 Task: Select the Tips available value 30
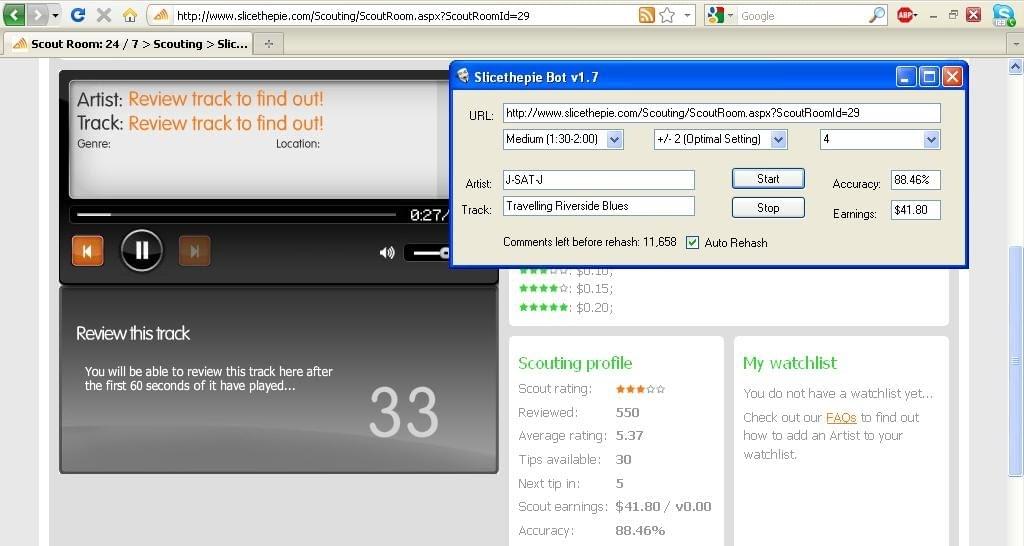coord(623,460)
